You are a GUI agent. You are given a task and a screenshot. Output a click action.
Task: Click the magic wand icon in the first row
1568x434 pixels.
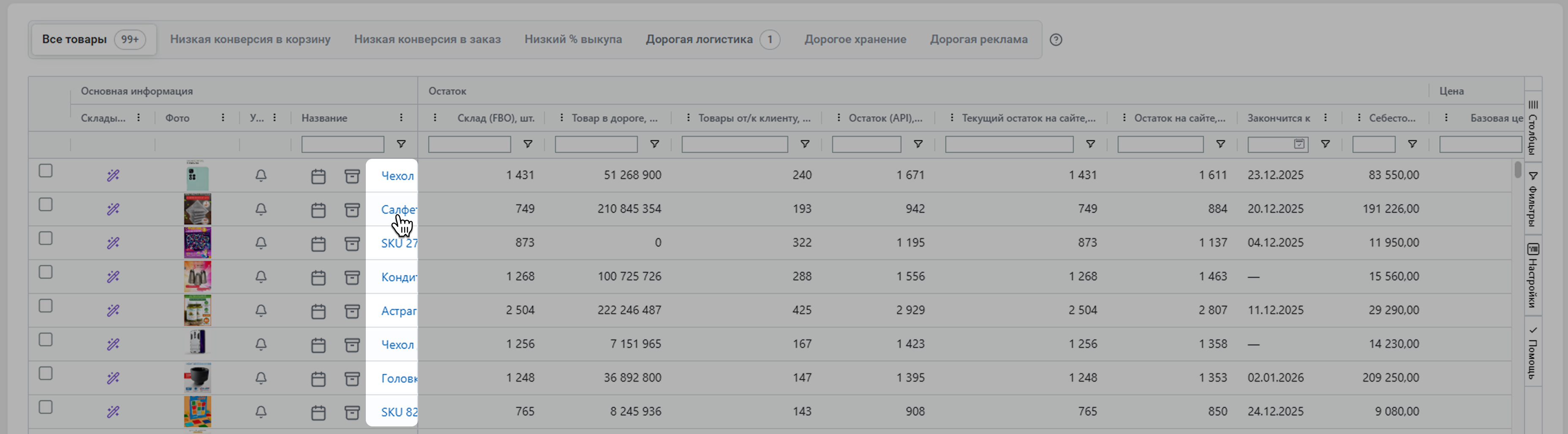(x=113, y=176)
